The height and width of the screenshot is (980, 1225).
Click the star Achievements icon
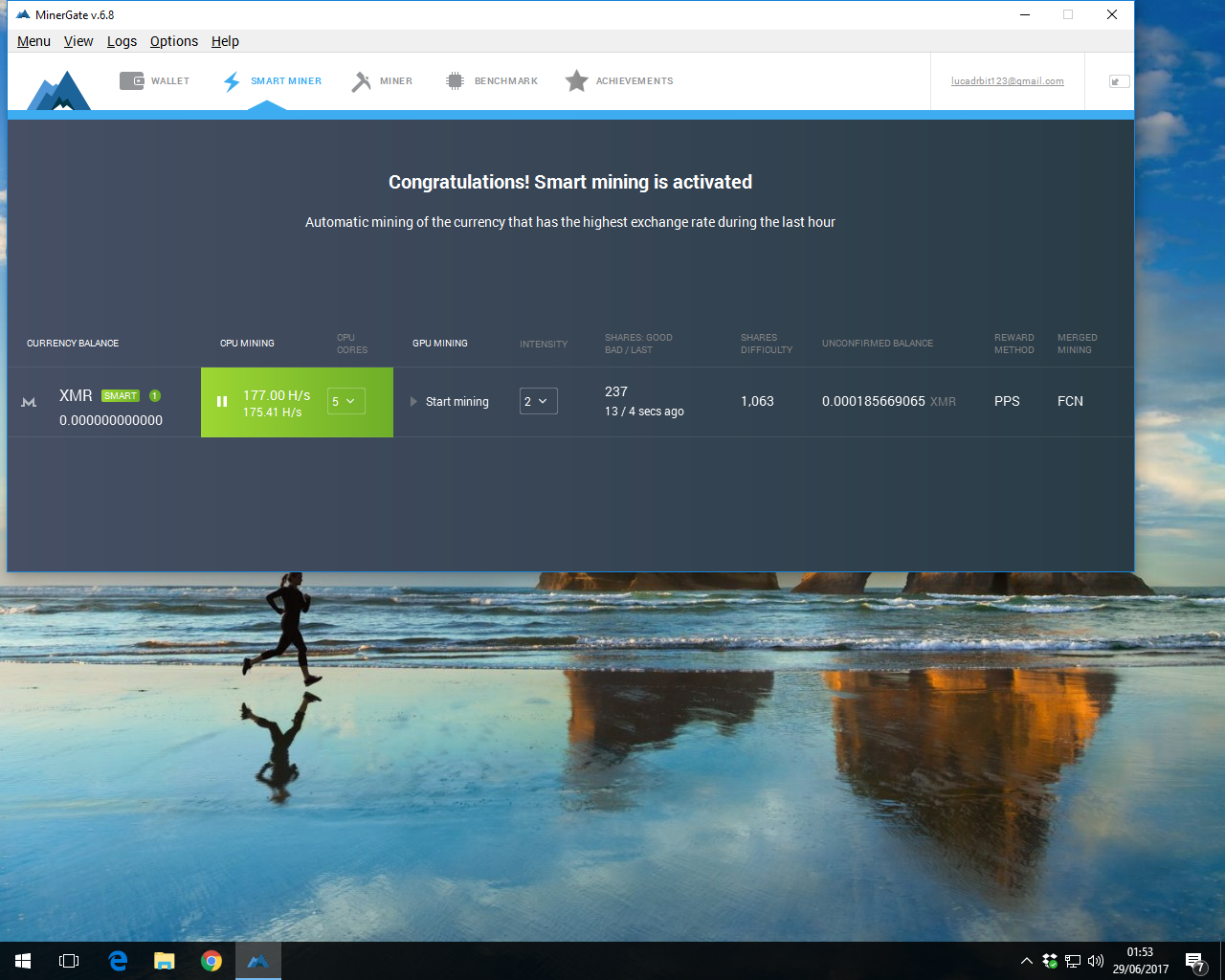(576, 81)
